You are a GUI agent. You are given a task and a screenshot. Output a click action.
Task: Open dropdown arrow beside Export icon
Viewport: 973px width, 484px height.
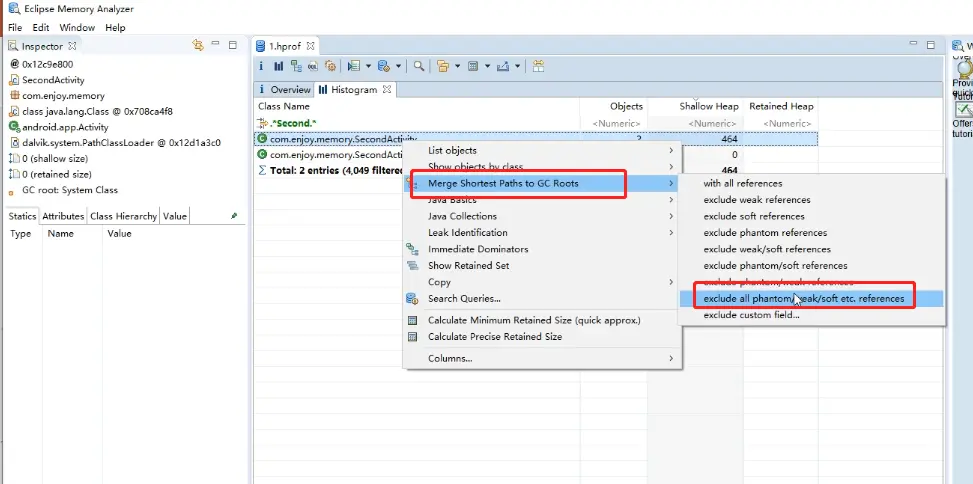point(517,66)
